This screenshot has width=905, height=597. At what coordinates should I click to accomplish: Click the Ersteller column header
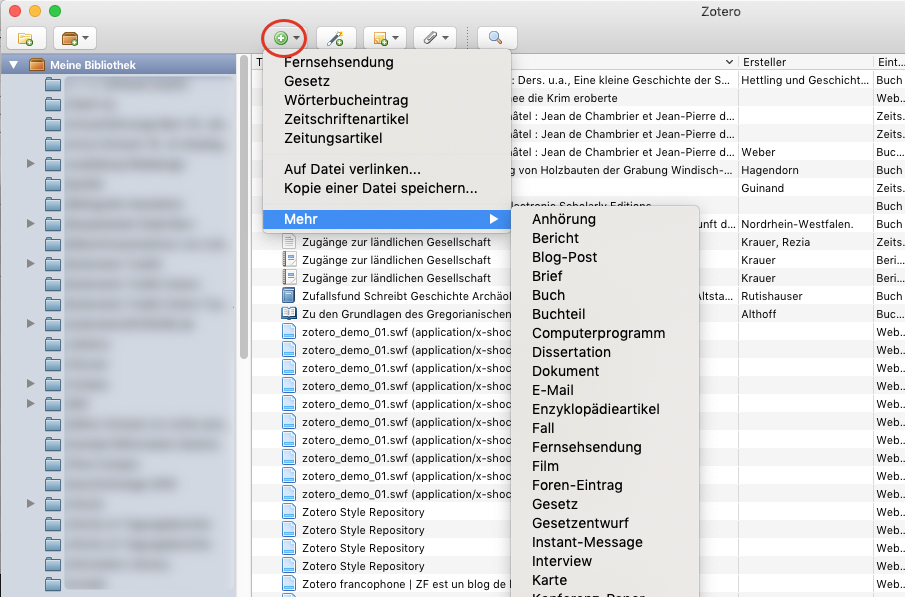point(804,62)
